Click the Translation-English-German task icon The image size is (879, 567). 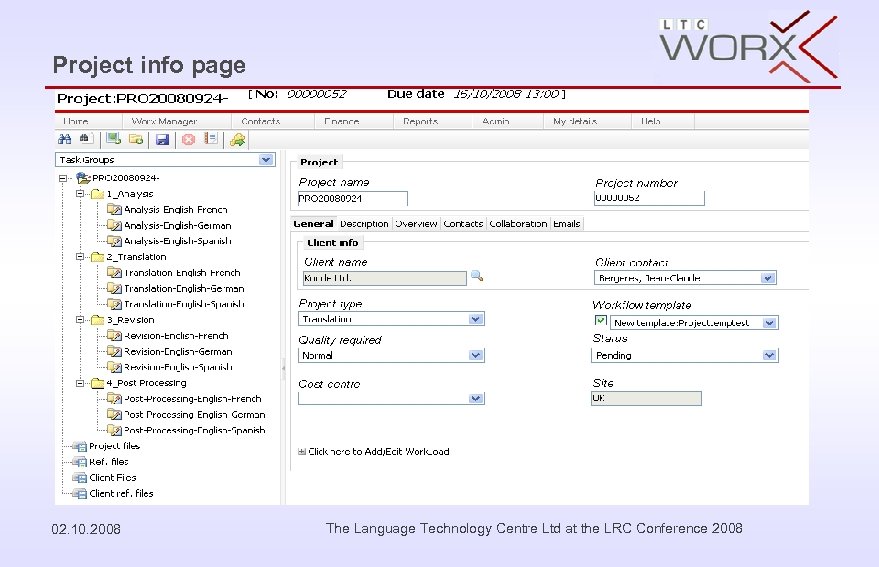click(114, 288)
